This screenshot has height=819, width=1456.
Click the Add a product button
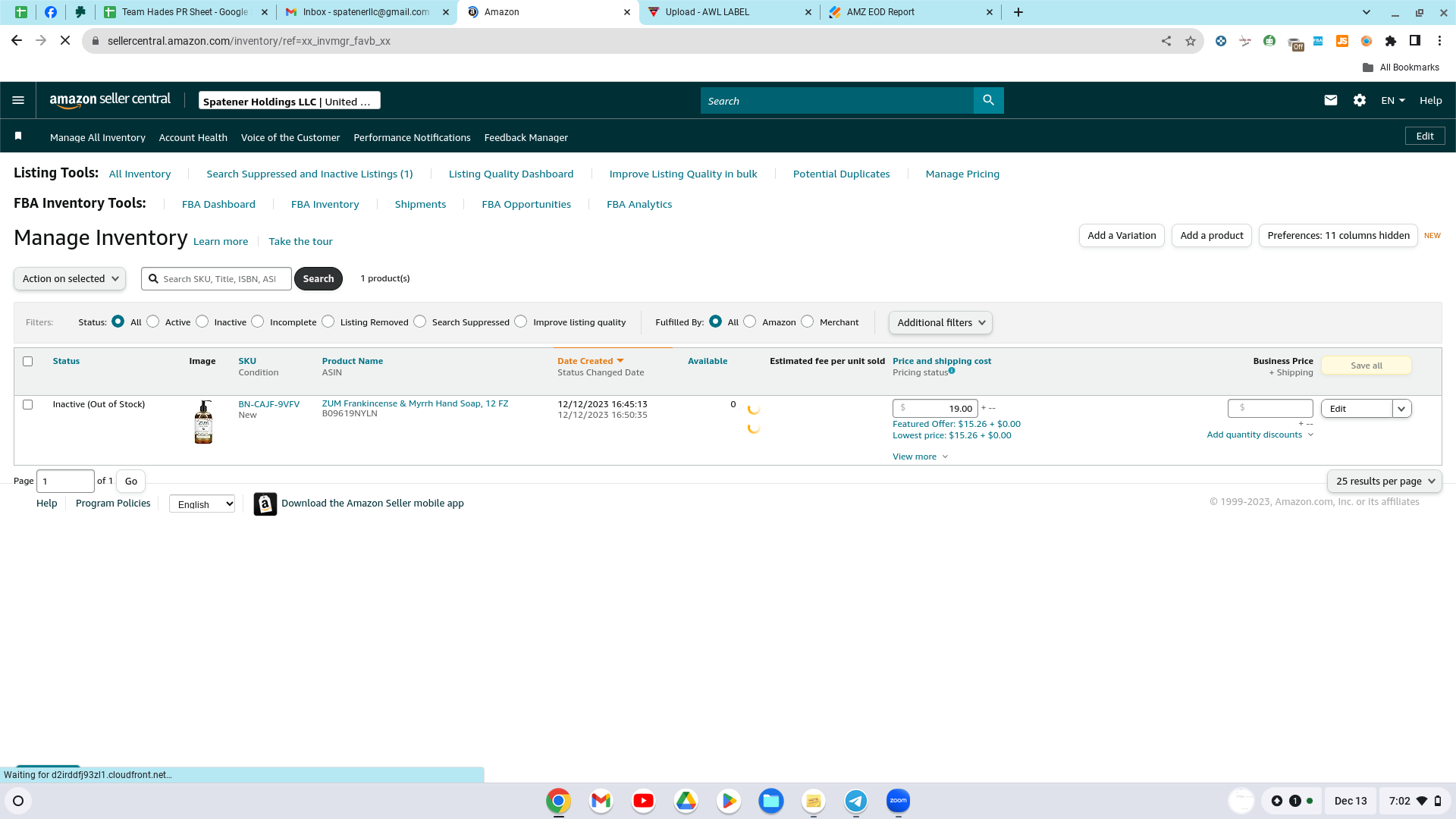tap(1211, 235)
